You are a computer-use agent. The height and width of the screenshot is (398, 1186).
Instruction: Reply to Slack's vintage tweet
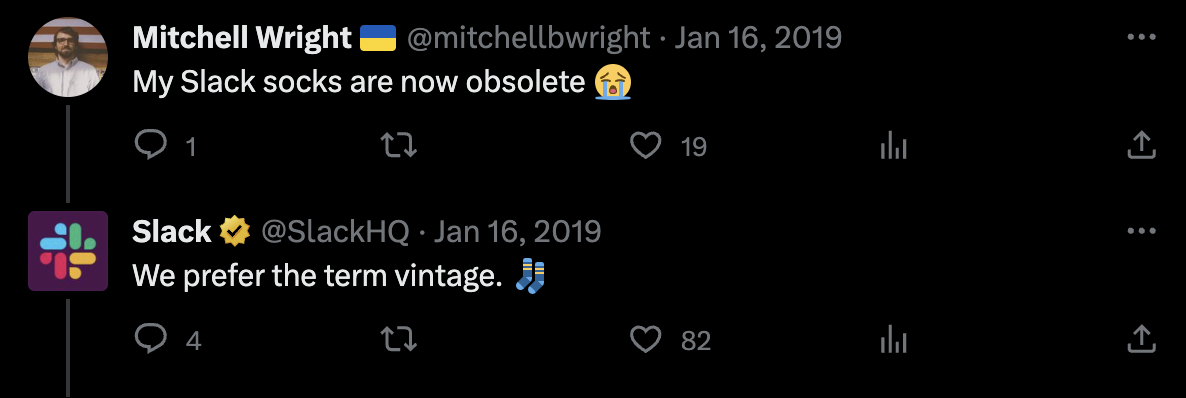tap(151, 339)
